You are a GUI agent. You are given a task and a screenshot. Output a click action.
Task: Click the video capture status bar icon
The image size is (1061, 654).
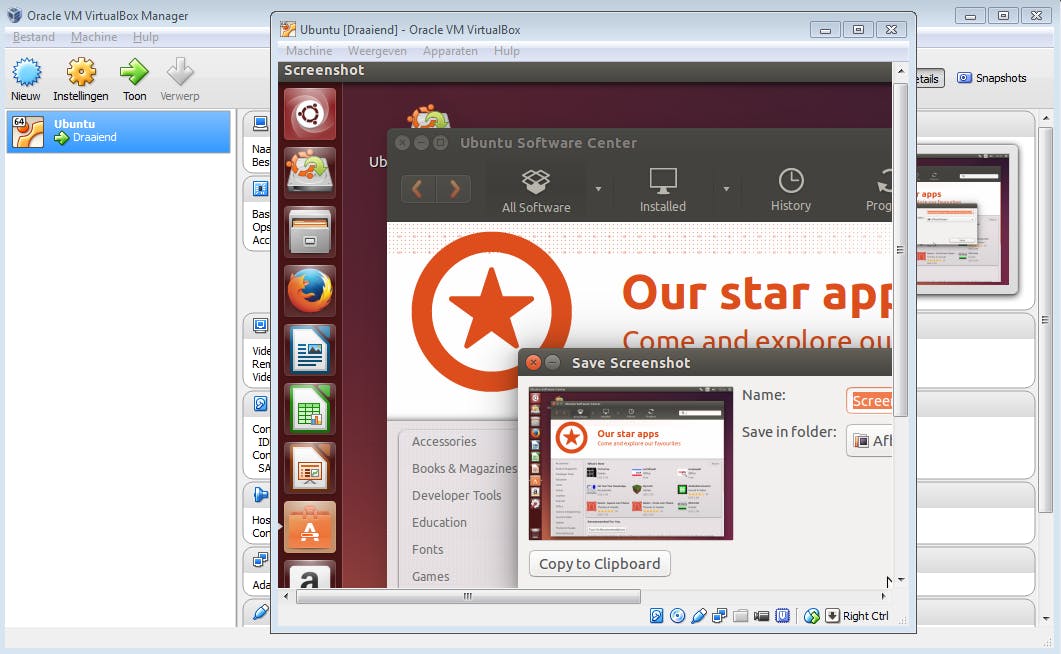click(x=762, y=615)
